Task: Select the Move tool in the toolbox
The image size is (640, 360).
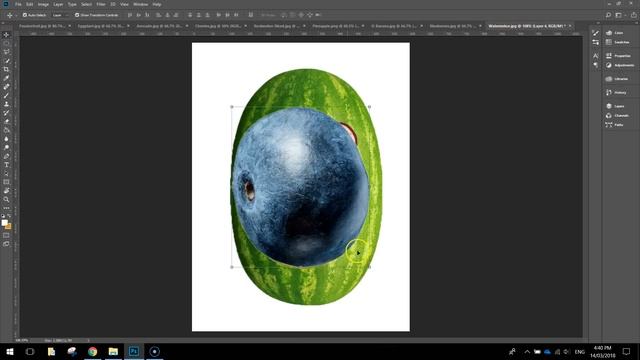Action: tap(6, 35)
